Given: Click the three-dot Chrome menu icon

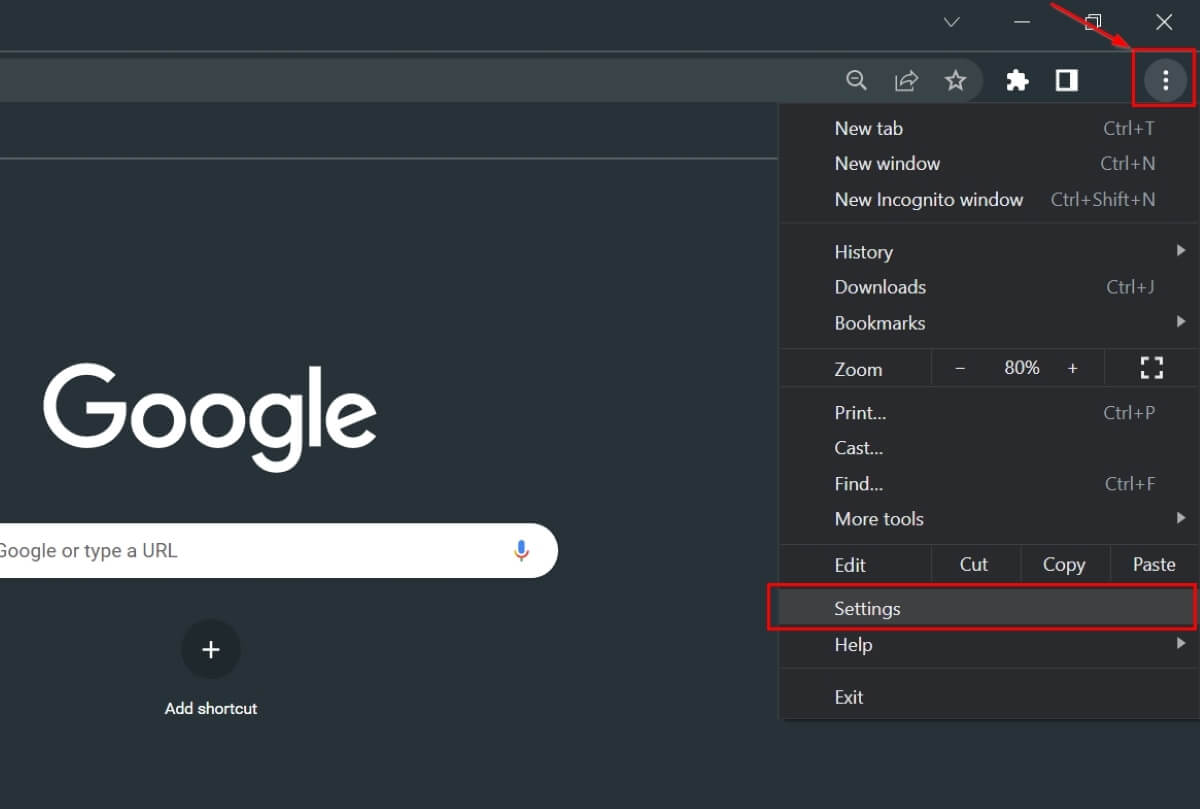Looking at the screenshot, I should [1163, 80].
